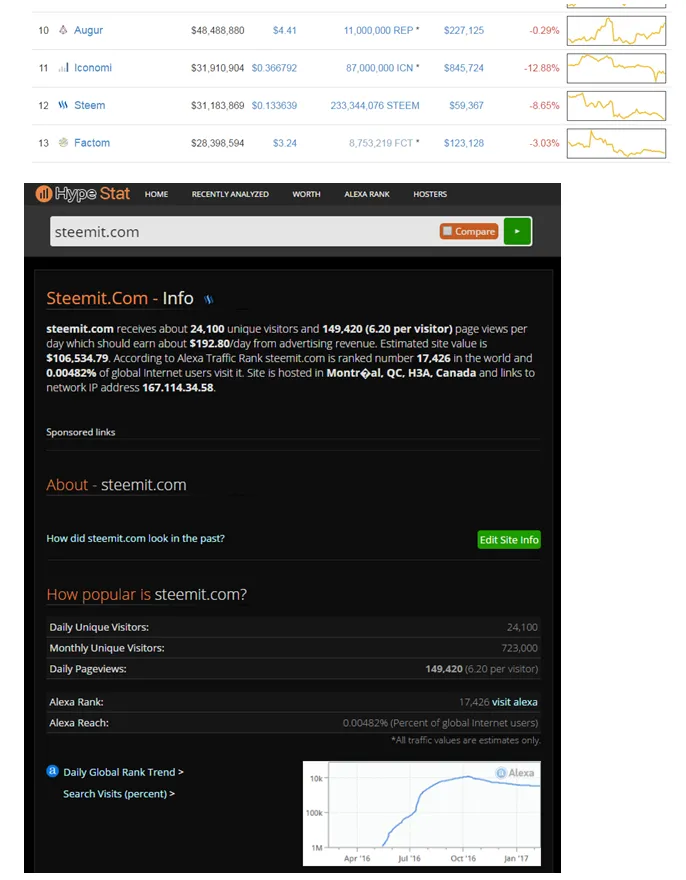Open Search Visits (percent) link
Viewport: 686px width, 880px height.
(x=118, y=794)
